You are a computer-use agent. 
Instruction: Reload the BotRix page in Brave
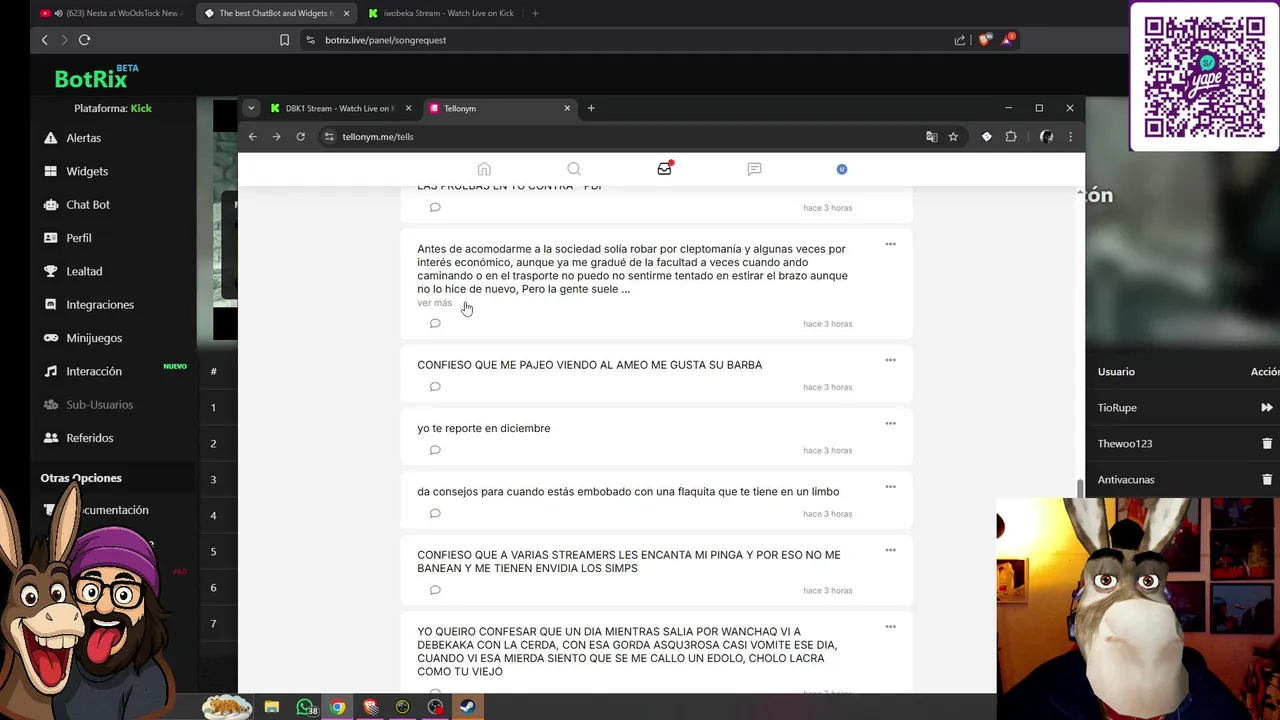tap(84, 40)
